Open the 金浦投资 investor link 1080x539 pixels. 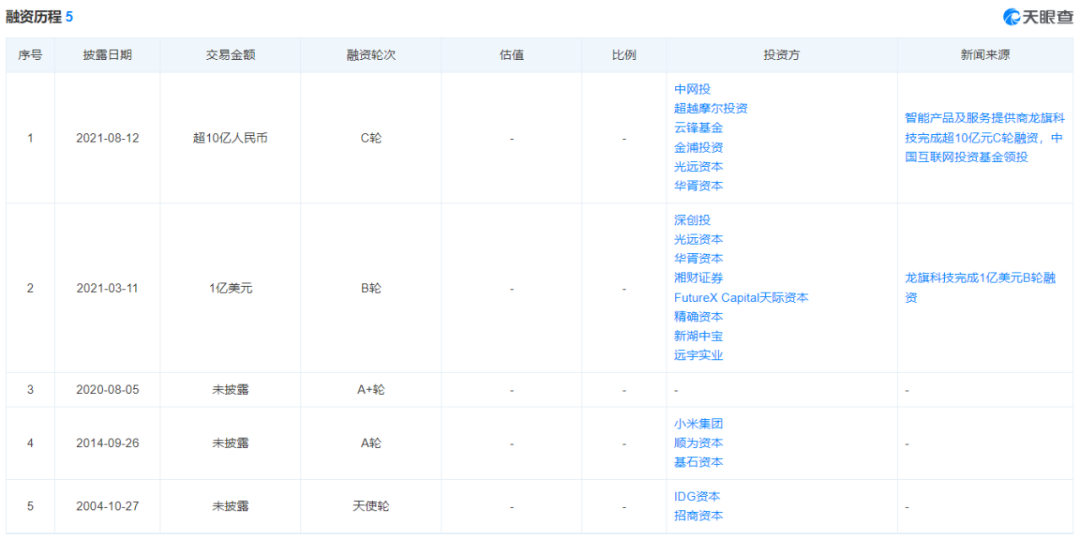coord(698,147)
